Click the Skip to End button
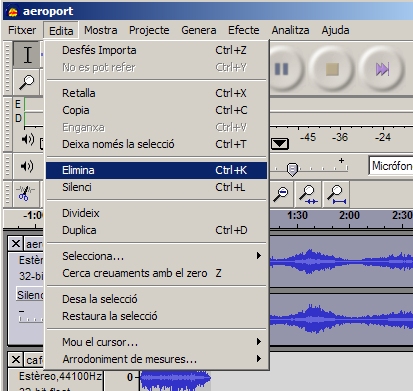This screenshot has height=391, width=413. coord(382,69)
